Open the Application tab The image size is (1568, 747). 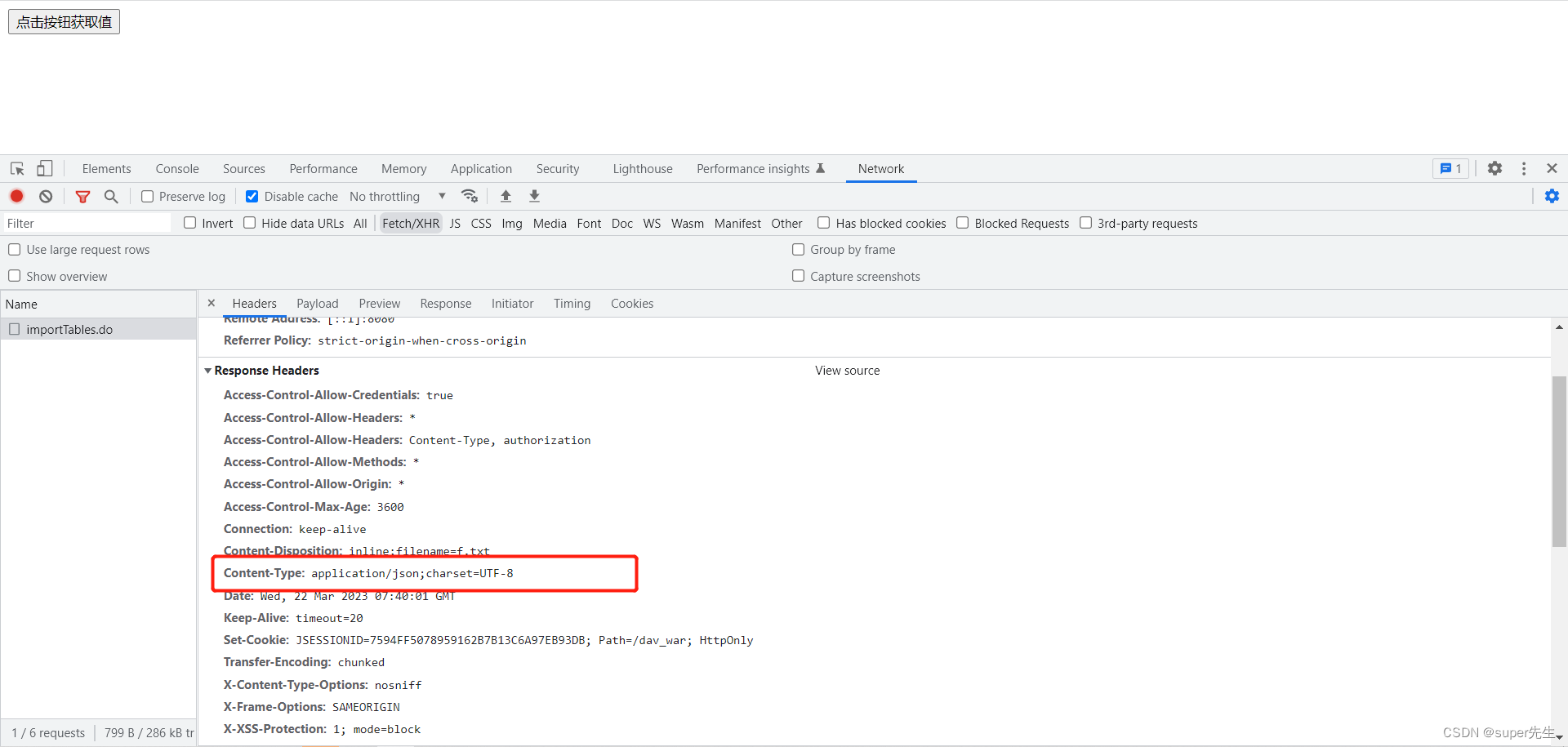pyautogui.click(x=481, y=168)
